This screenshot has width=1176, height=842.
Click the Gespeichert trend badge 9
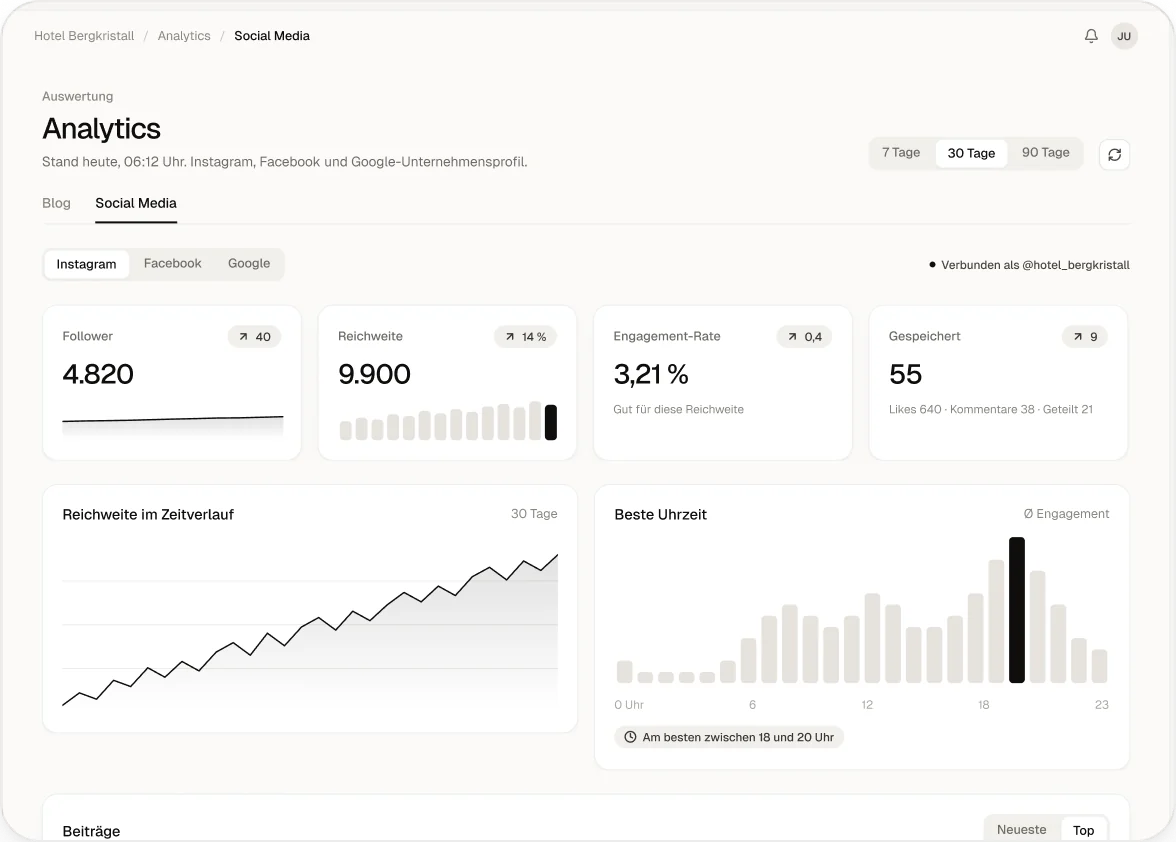point(1084,337)
